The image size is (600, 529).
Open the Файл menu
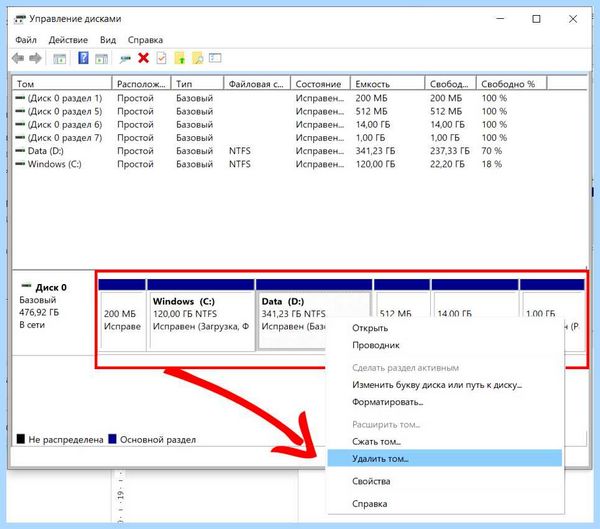click(26, 40)
